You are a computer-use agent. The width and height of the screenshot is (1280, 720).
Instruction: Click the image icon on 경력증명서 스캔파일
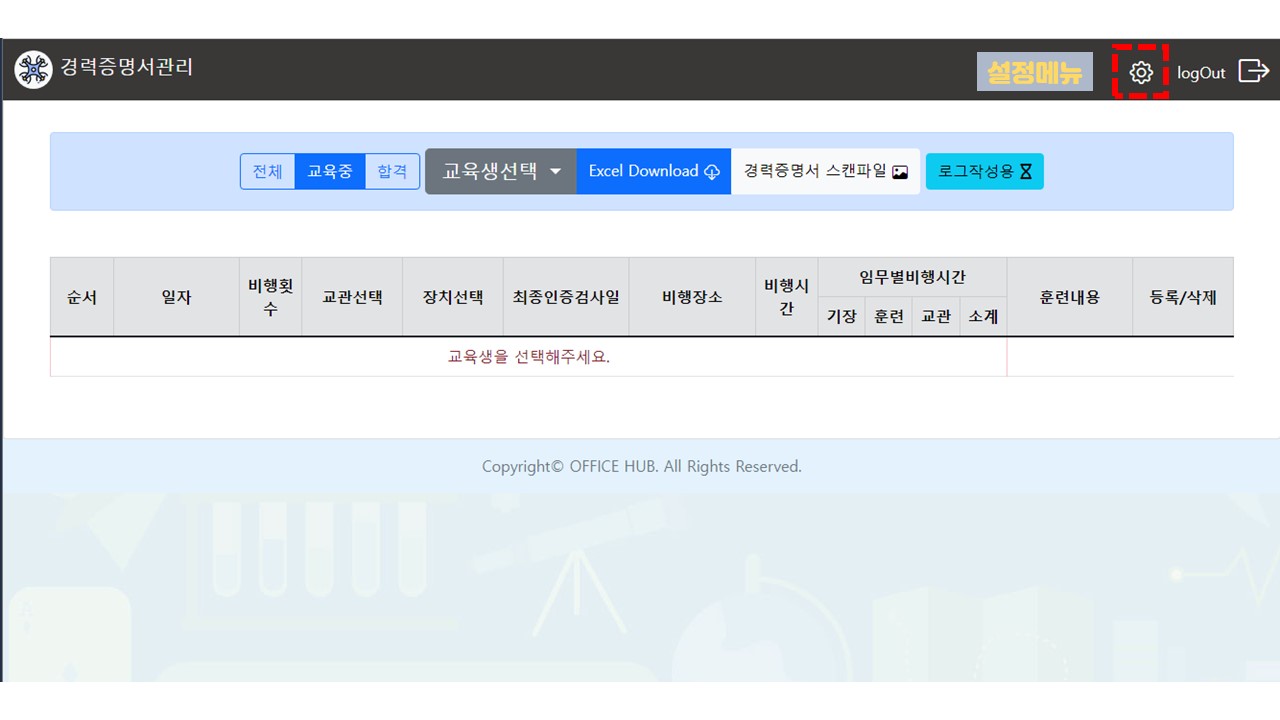[x=900, y=172]
